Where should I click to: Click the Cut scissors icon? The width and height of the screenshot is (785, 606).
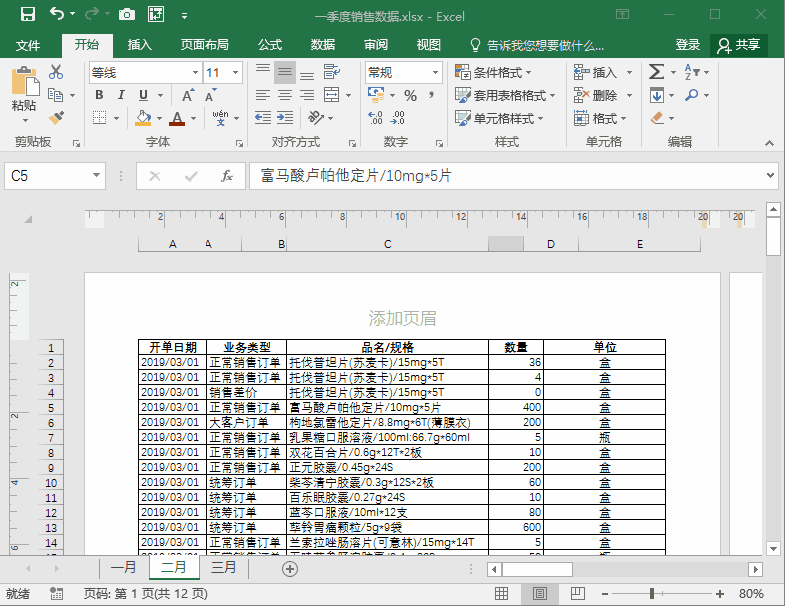coord(56,72)
